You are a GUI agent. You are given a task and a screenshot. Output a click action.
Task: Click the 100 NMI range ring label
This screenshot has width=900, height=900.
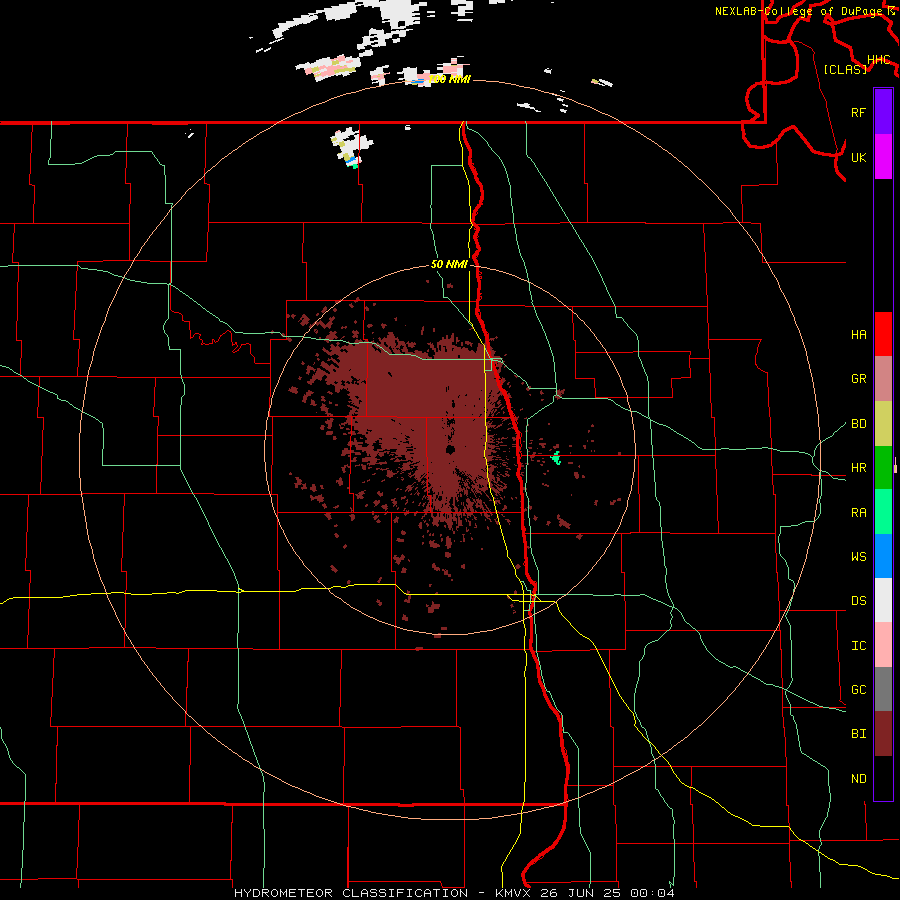click(450, 79)
